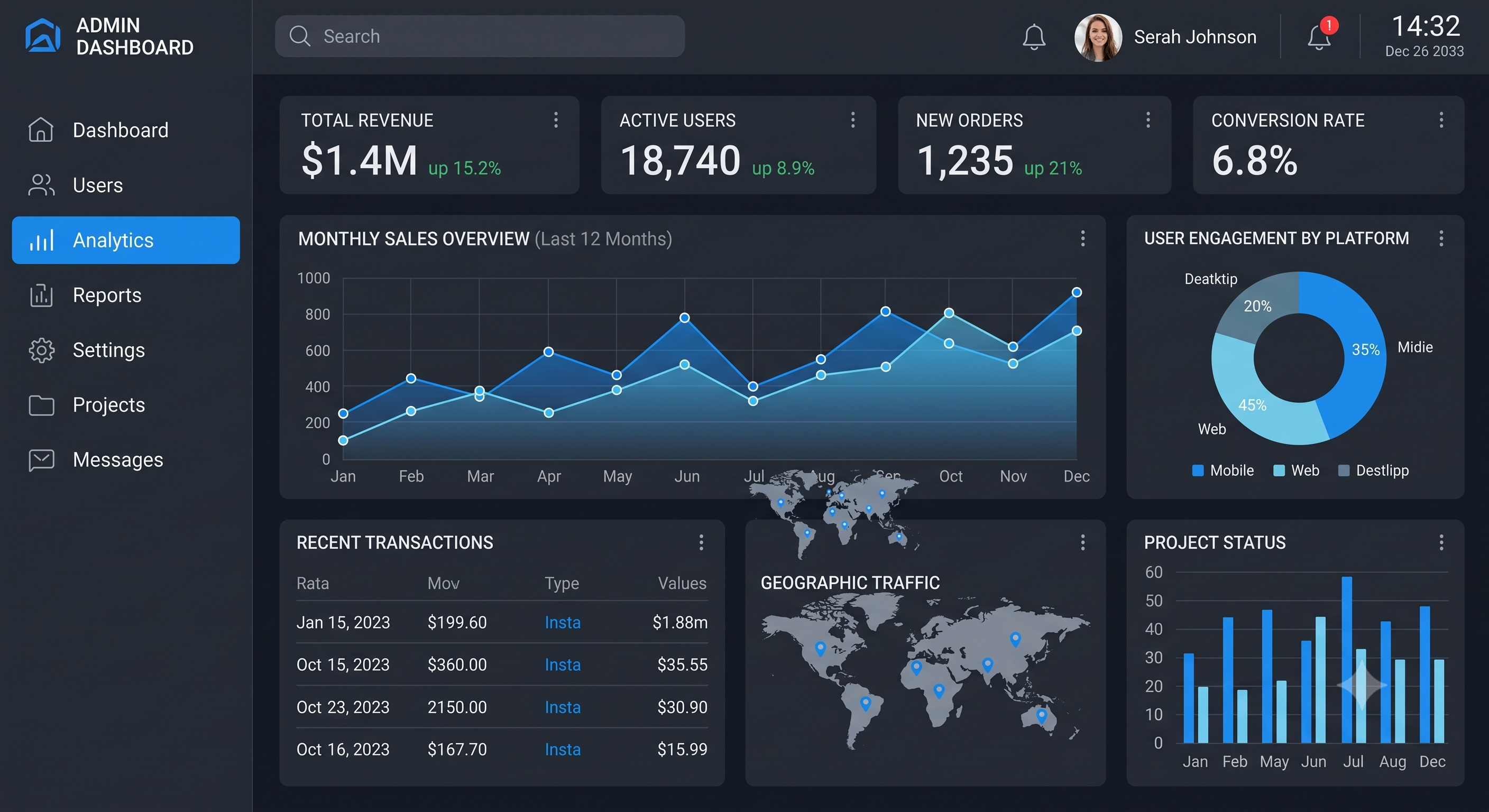Click the Reports chart icon
This screenshot has width=1489, height=812.
coord(41,296)
